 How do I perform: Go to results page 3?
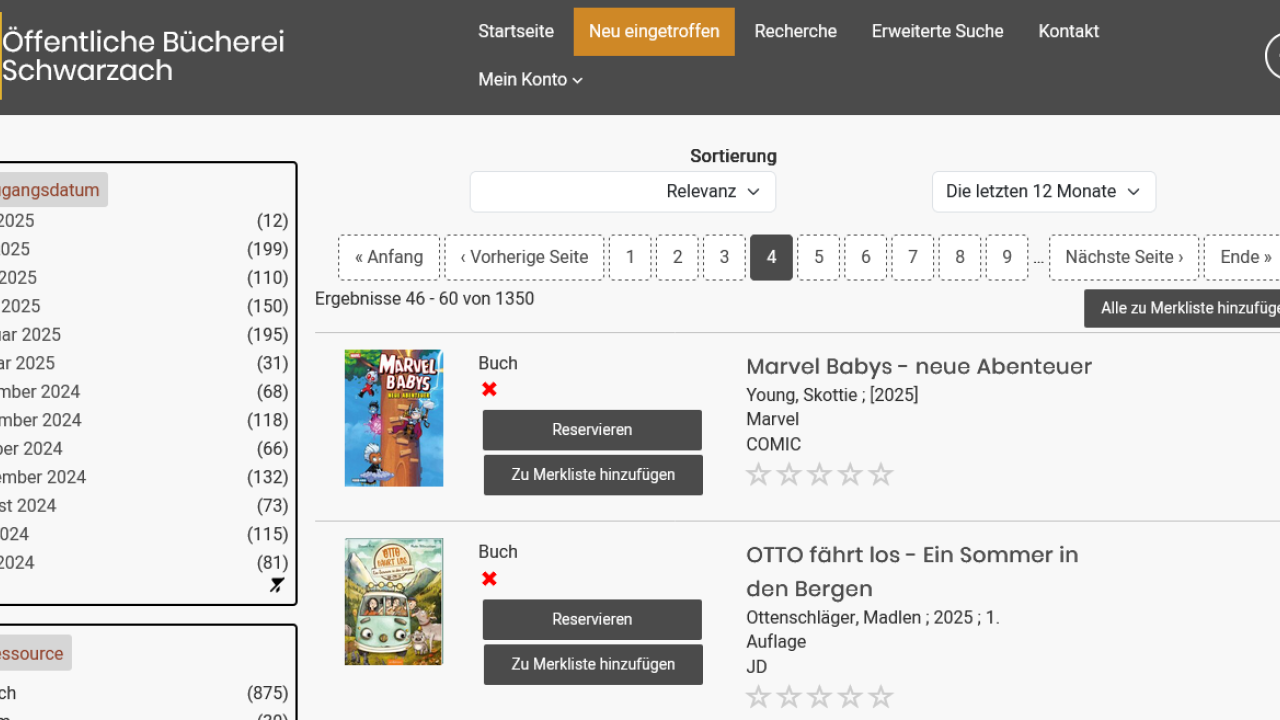coord(725,258)
